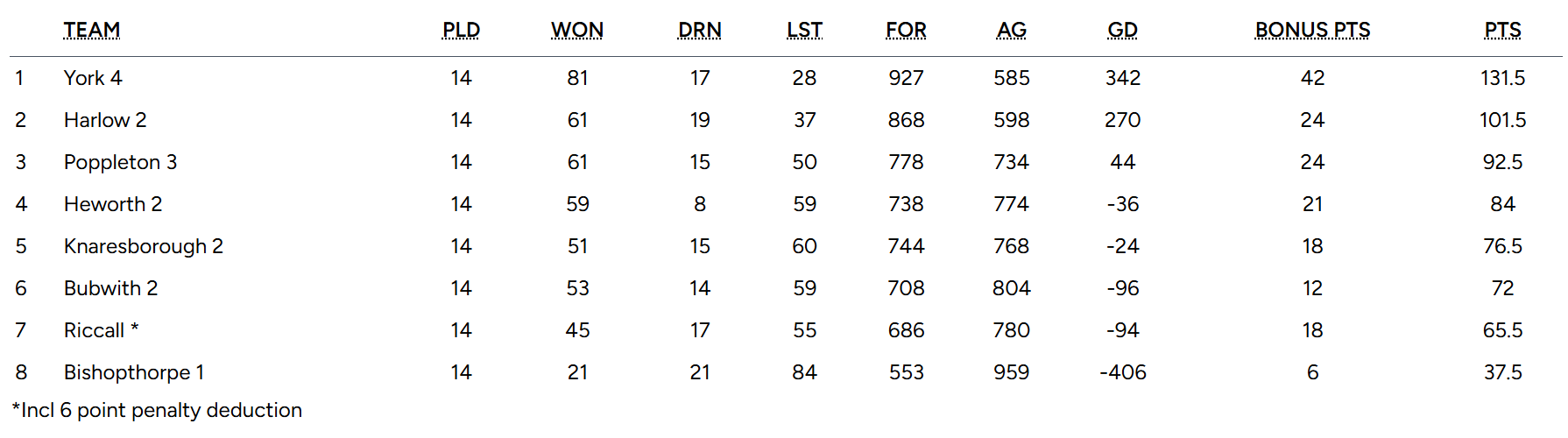Click the PTS column header
Image resolution: width=1568 pixels, height=438 pixels.
click(x=1502, y=31)
